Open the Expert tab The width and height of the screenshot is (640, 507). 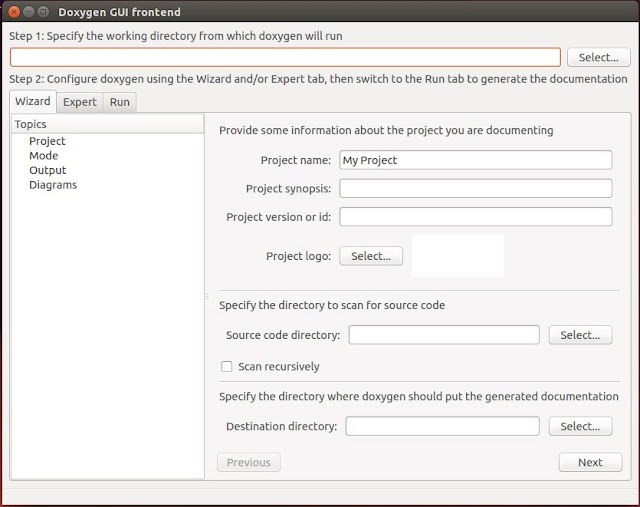point(80,102)
